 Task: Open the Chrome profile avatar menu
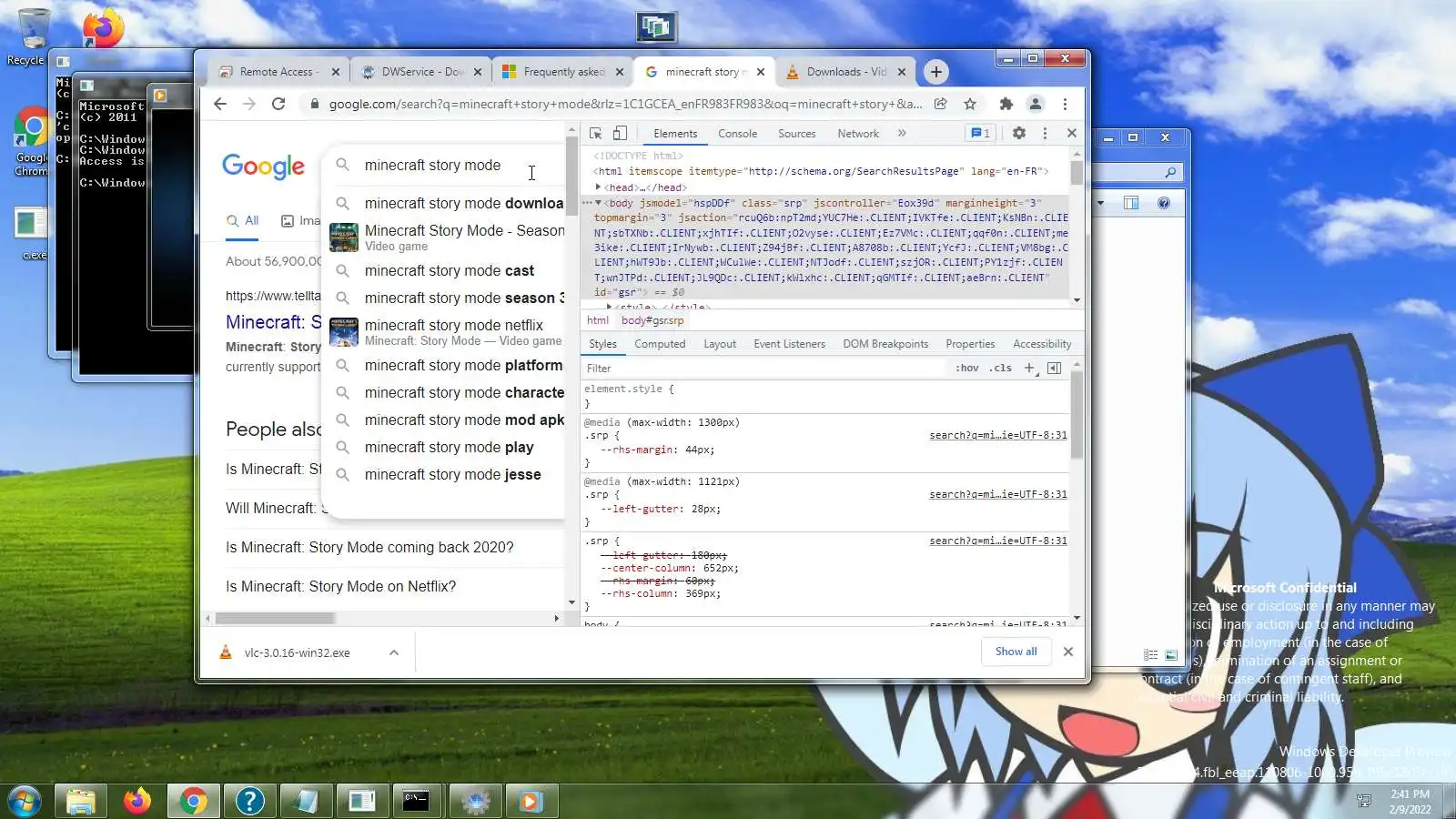(1036, 104)
